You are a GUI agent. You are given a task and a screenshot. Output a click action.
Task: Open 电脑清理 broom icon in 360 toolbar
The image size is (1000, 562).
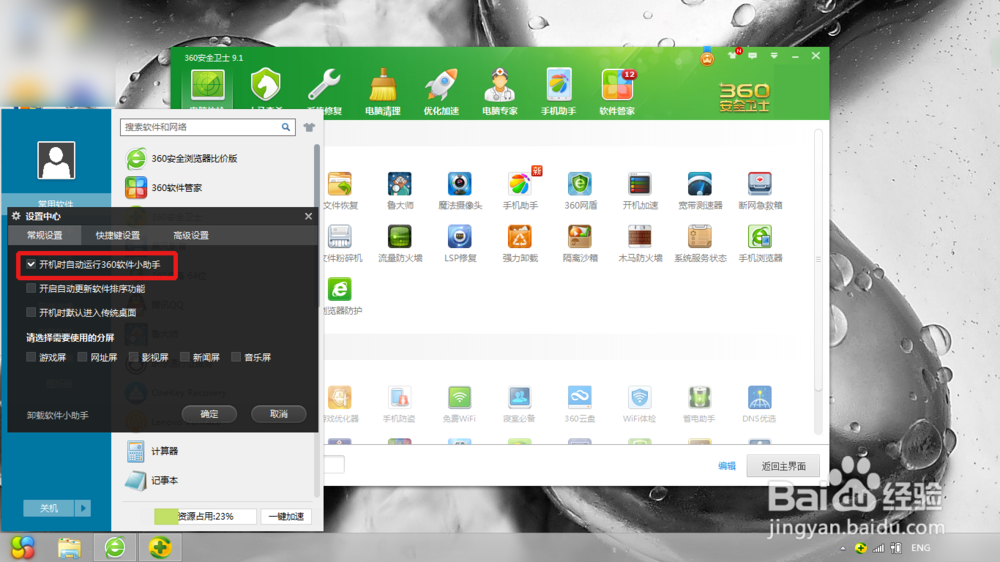pyautogui.click(x=383, y=92)
